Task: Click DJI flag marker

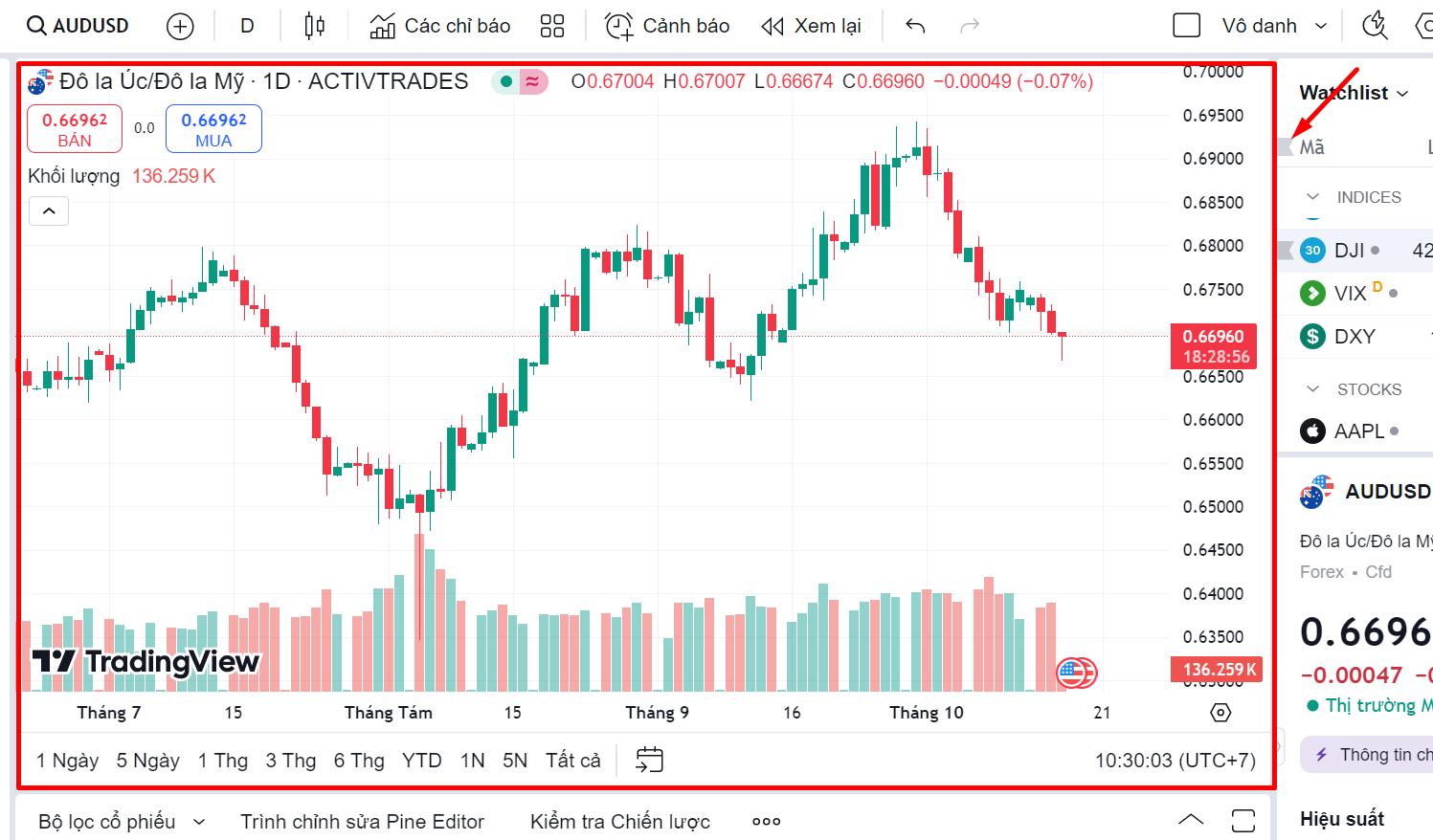Action: coord(1286,251)
